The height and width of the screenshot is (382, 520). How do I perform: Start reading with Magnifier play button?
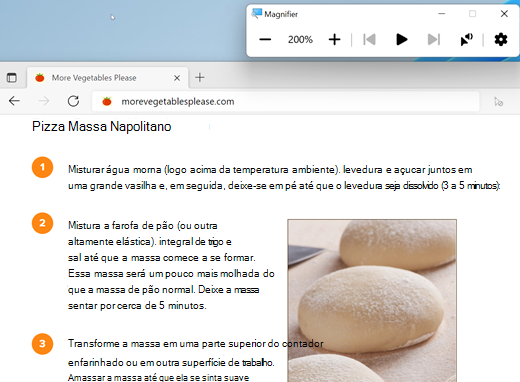click(x=402, y=40)
